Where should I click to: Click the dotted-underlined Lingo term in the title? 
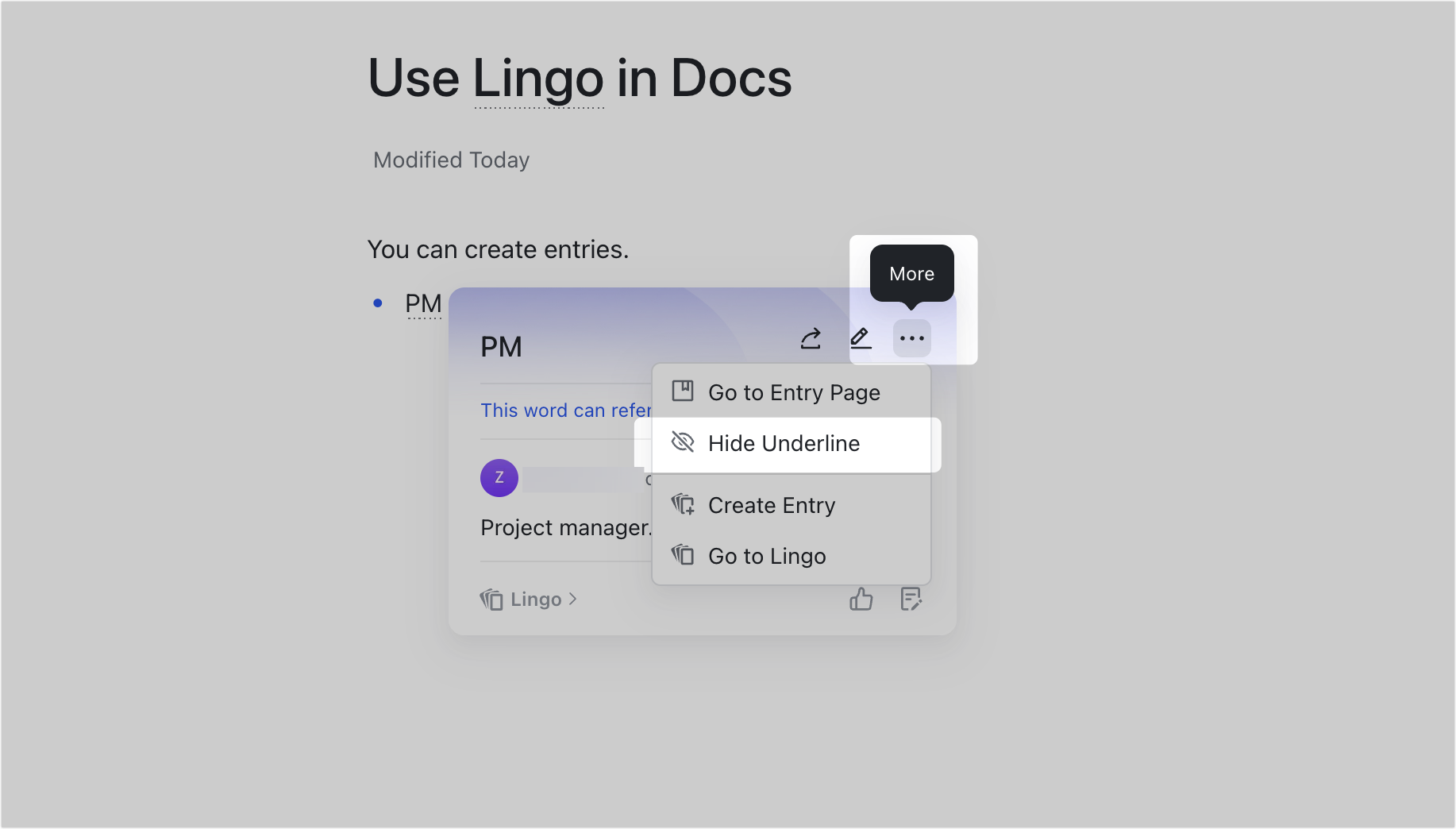pos(538,78)
